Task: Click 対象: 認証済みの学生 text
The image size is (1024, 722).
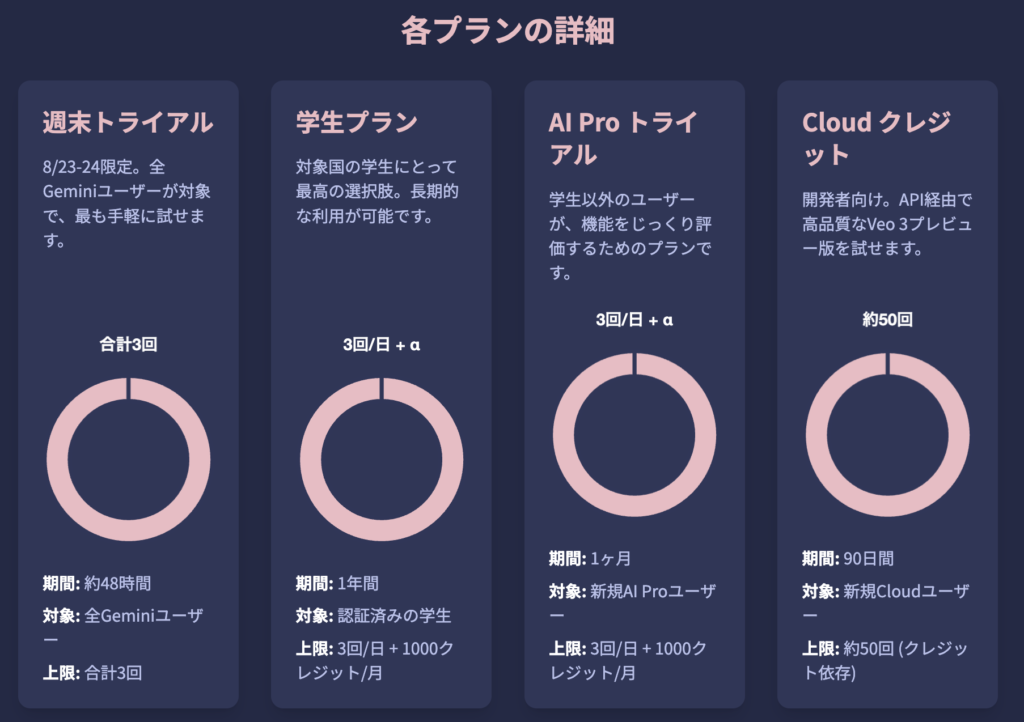Action: (374, 616)
